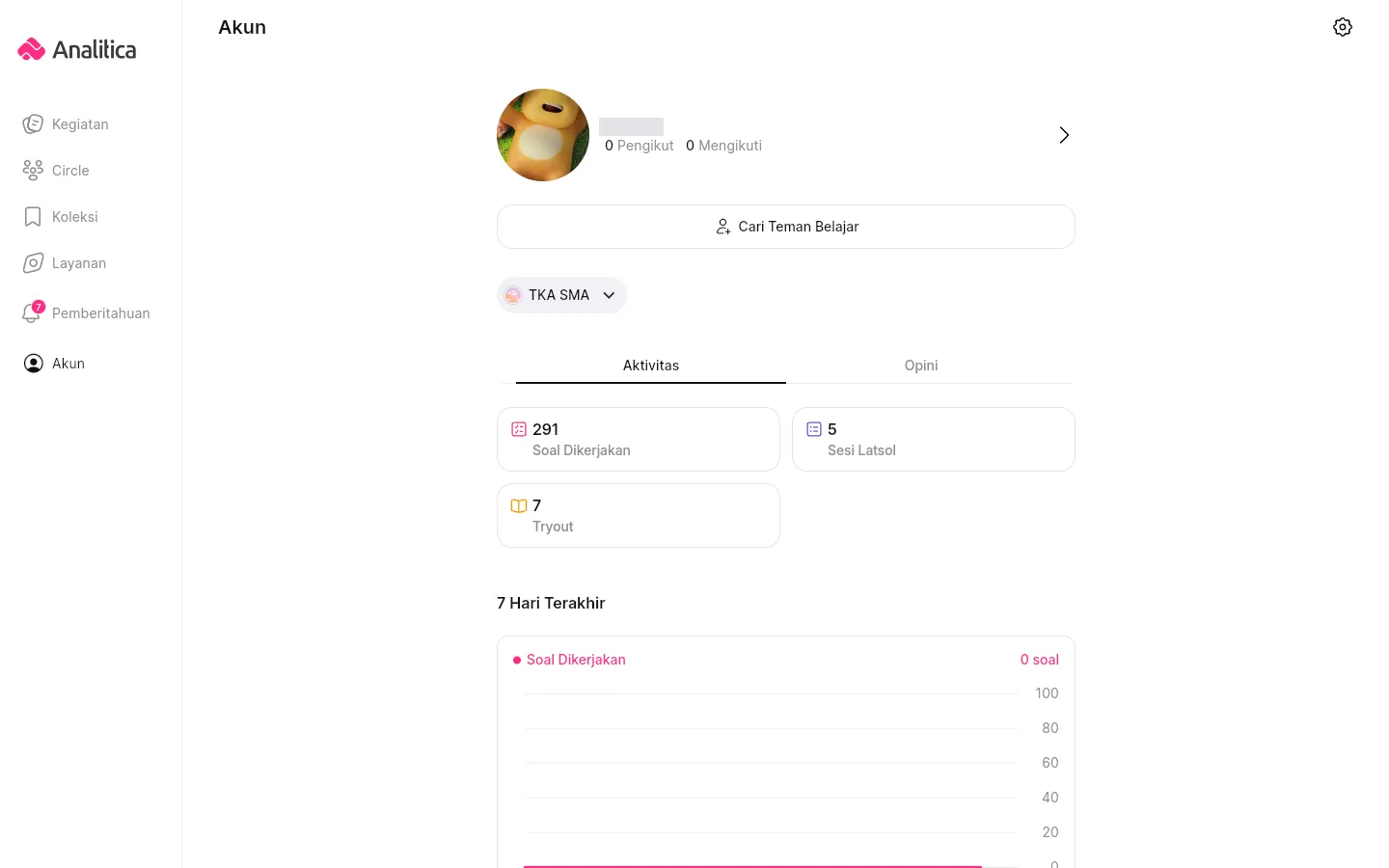The image size is (1389, 868).
Task: View the 0 Mengikuti following link
Action: (x=723, y=146)
